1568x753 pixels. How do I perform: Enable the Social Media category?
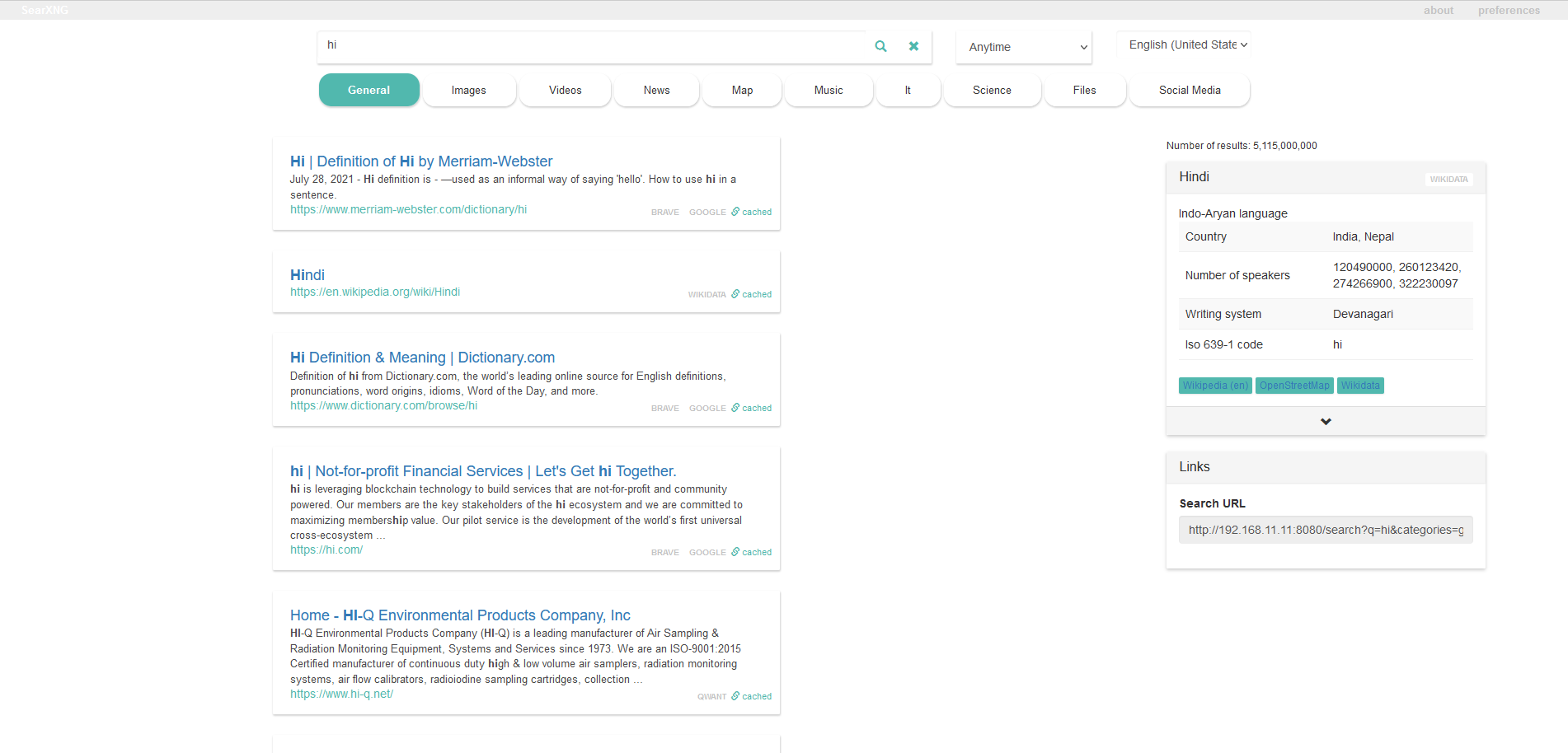(1189, 90)
